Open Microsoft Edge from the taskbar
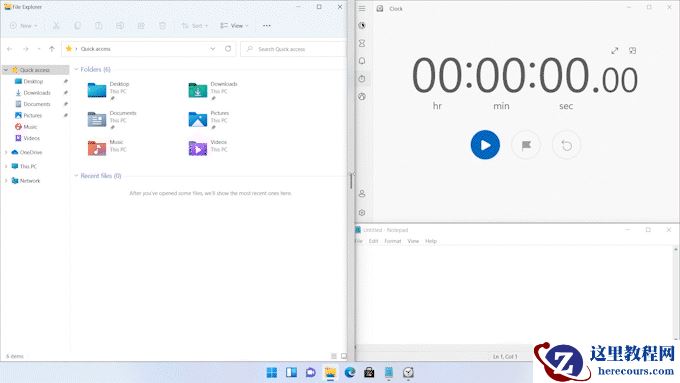 point(350,372)
